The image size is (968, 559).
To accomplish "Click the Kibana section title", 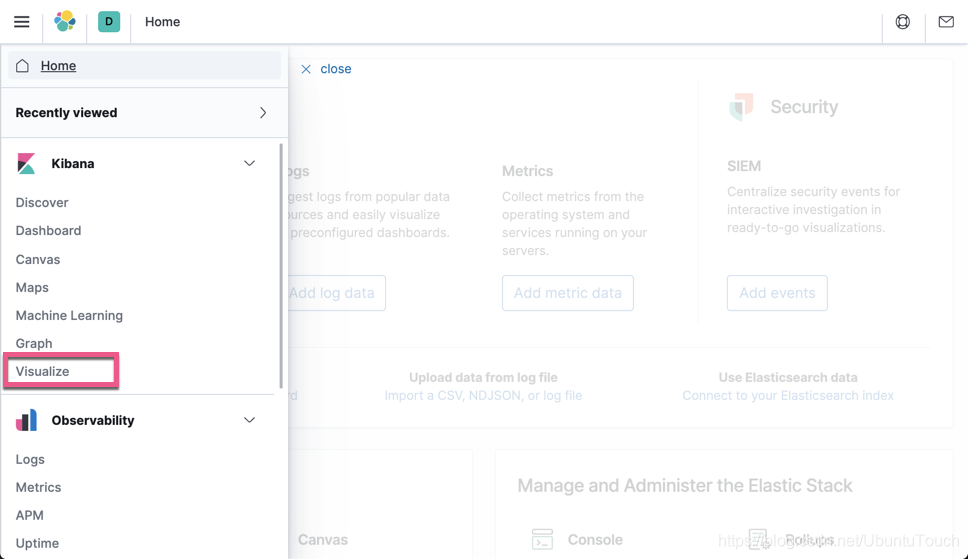I will (73, 164).
